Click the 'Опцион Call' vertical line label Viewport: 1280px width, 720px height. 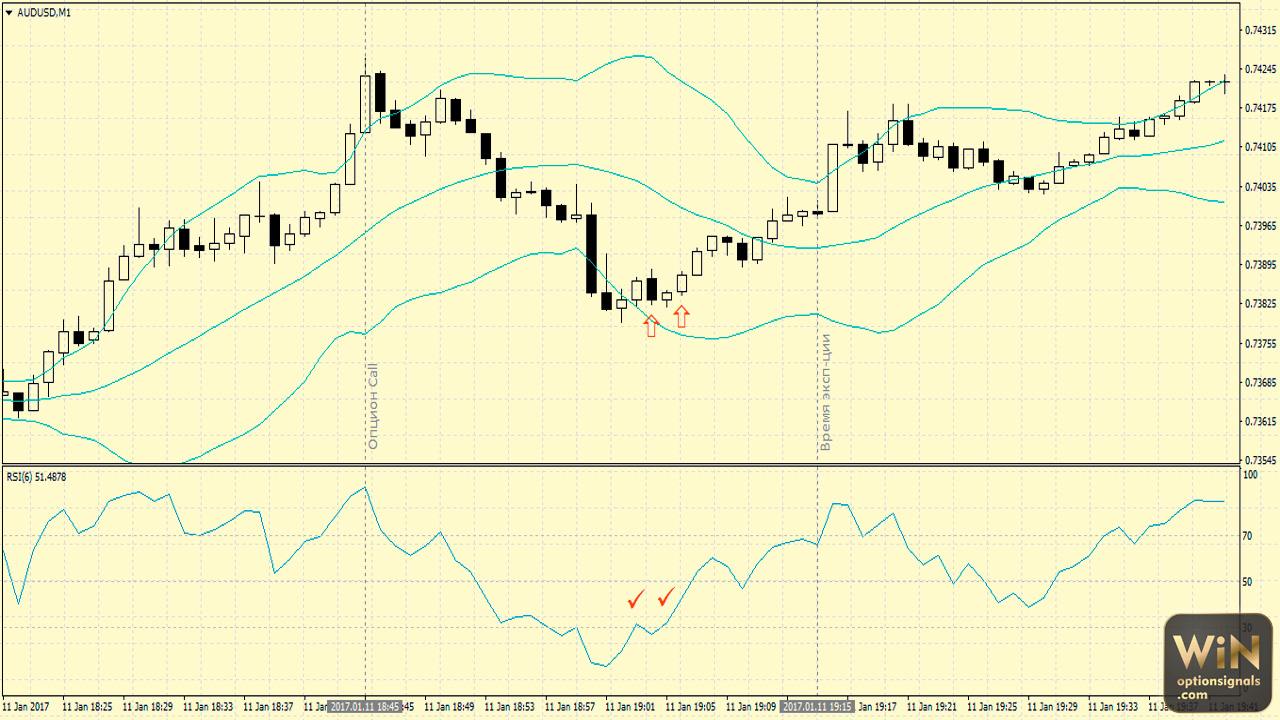pos(374,404)
